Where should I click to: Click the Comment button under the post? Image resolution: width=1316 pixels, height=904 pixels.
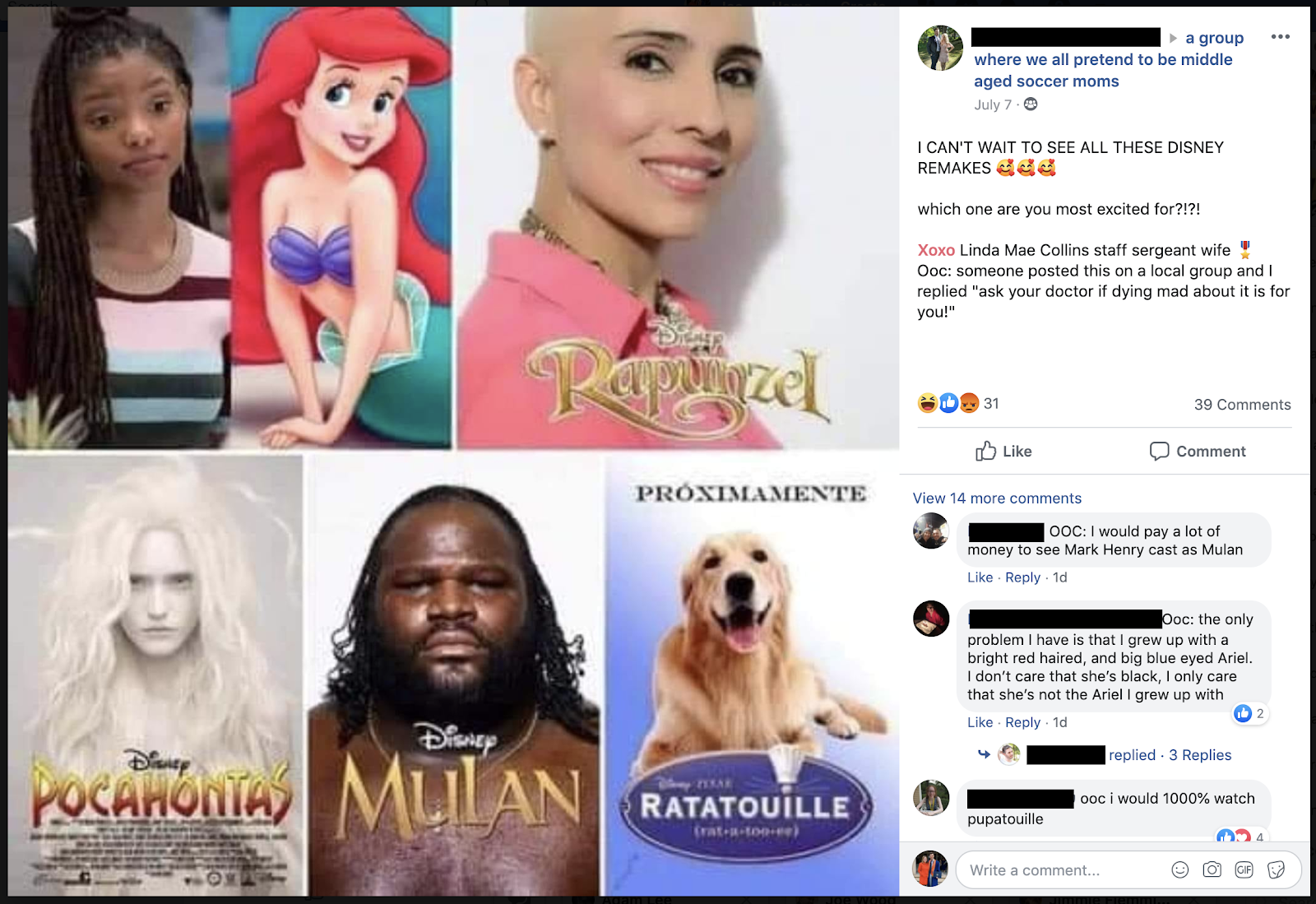tap(1198, 451)
